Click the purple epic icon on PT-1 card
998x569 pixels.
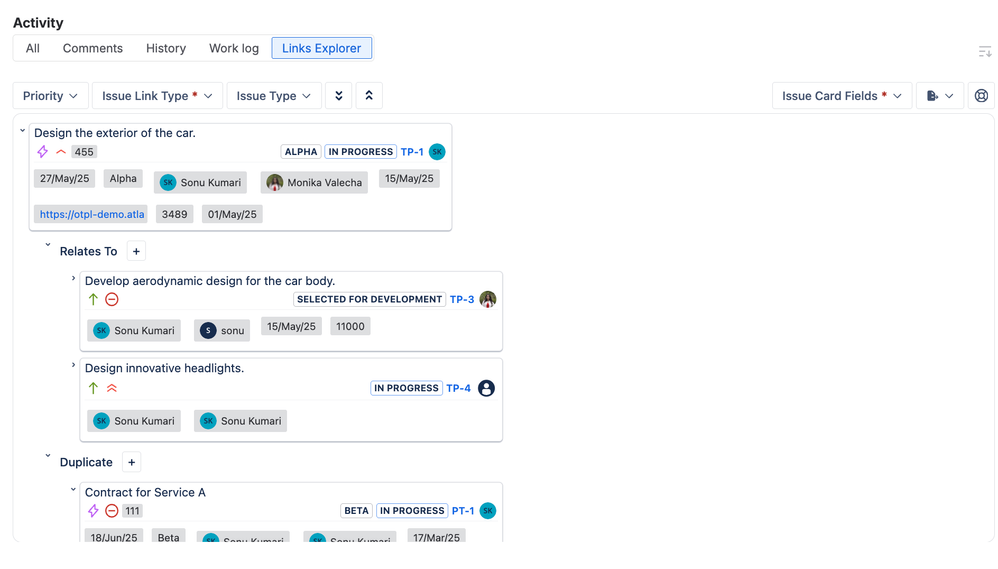[x=93, y=511]
